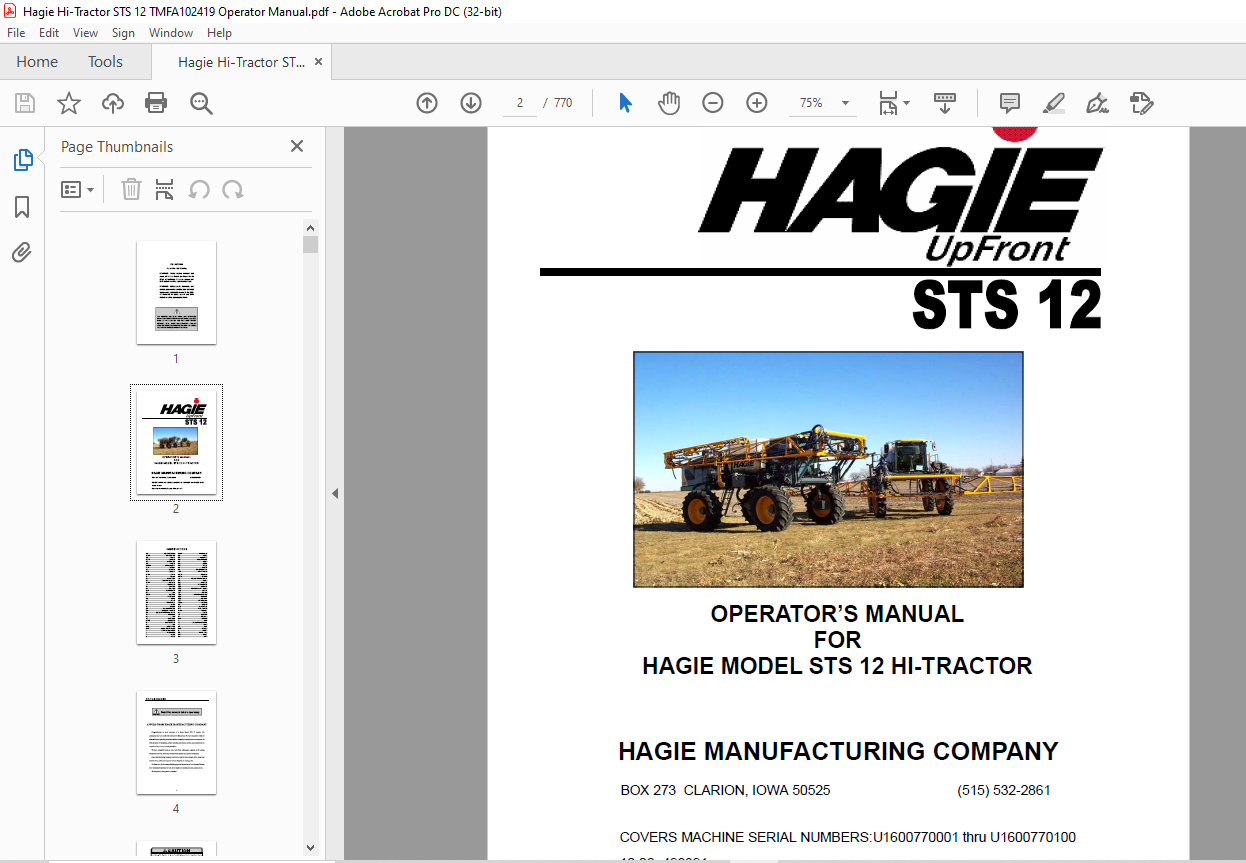This screenshot has height=863, width=1246.
Task: Add file to favorites star icon
Action: pos(69,103)
